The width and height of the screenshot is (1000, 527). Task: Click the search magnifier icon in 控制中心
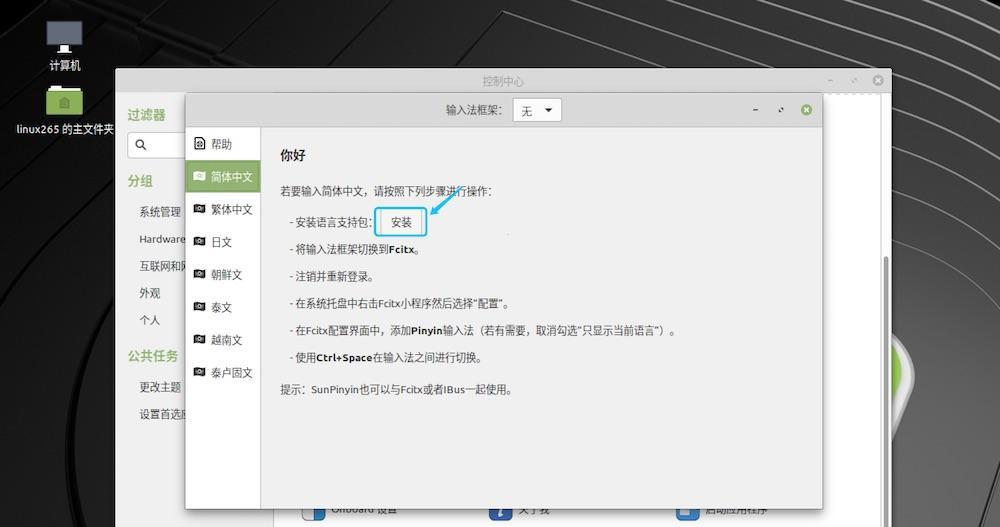[141, 145]
